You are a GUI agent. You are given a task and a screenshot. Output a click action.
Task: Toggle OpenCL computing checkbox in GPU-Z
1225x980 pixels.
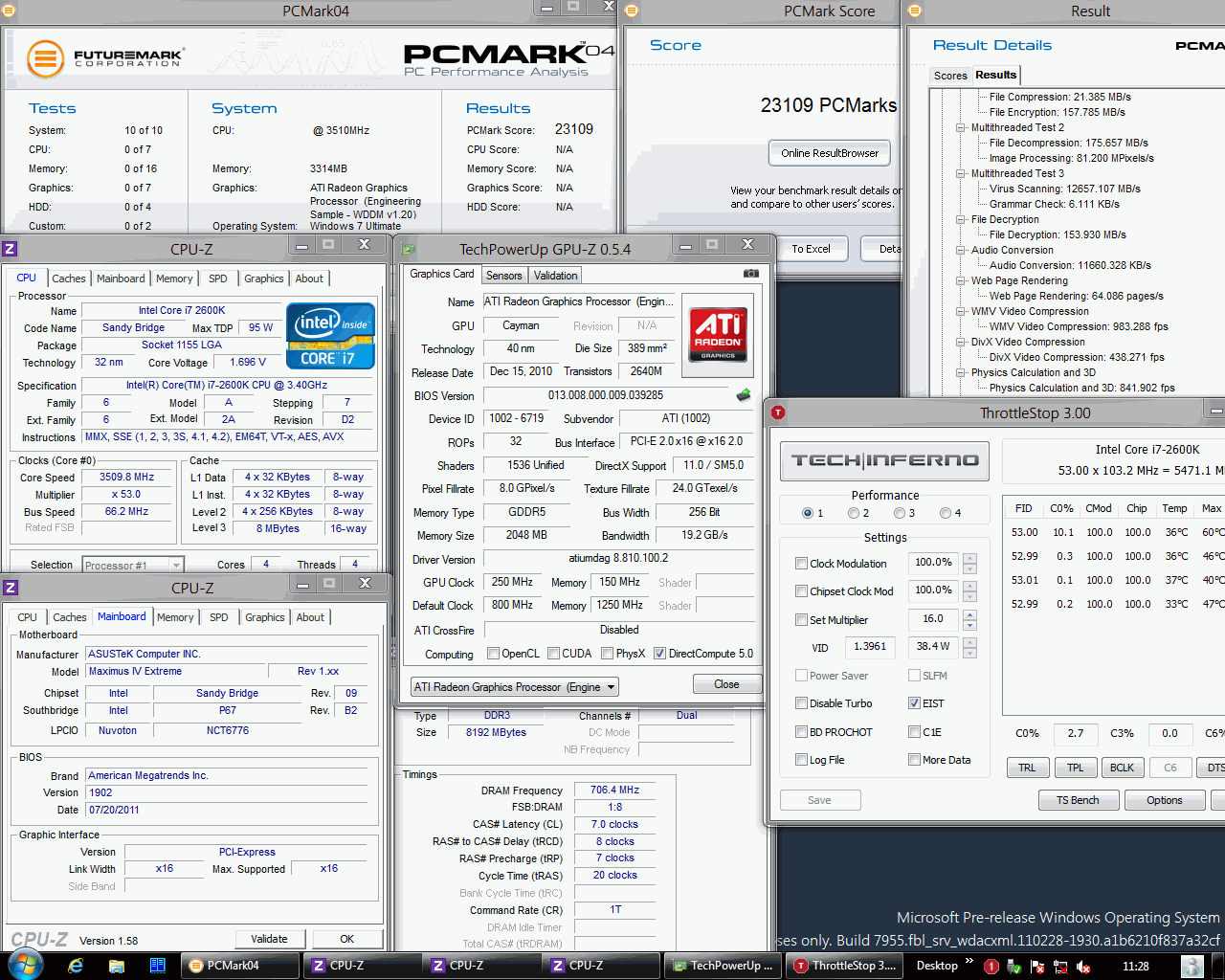pos(493,654)
